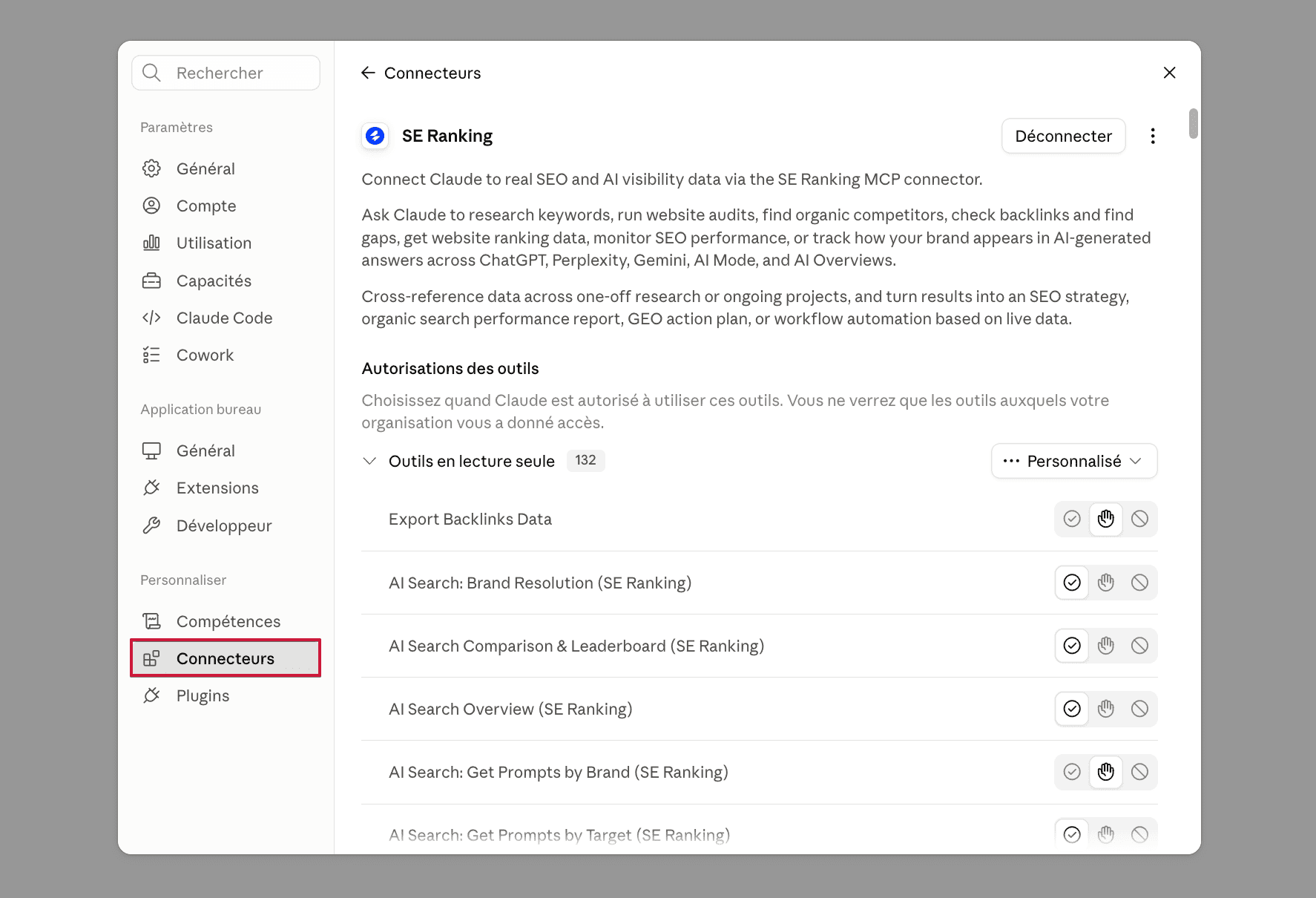The height and width of the screenshot is (898, 1316).
Task: Open Claude Code settings
Action: click(226, 318)
